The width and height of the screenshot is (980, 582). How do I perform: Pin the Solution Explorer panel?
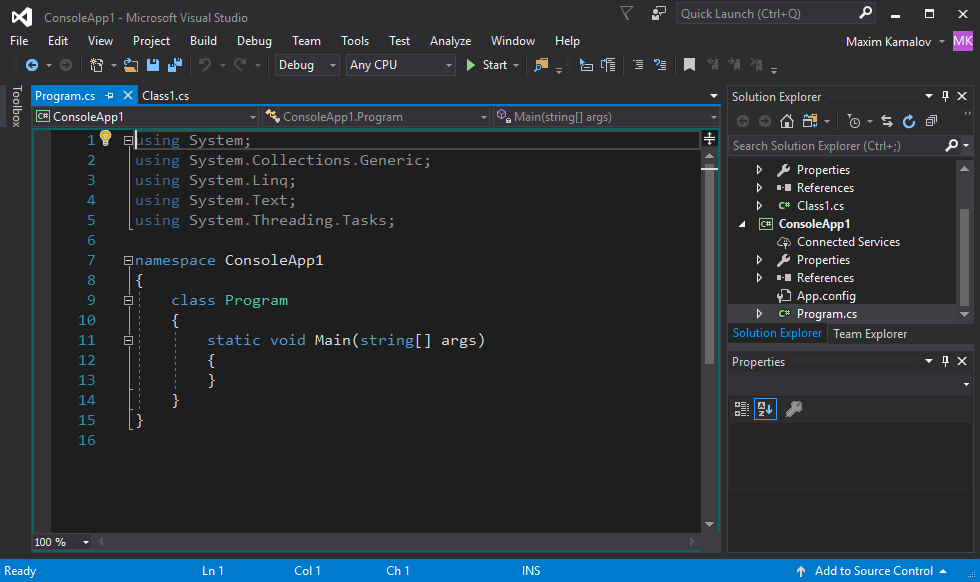click(946, 96)
